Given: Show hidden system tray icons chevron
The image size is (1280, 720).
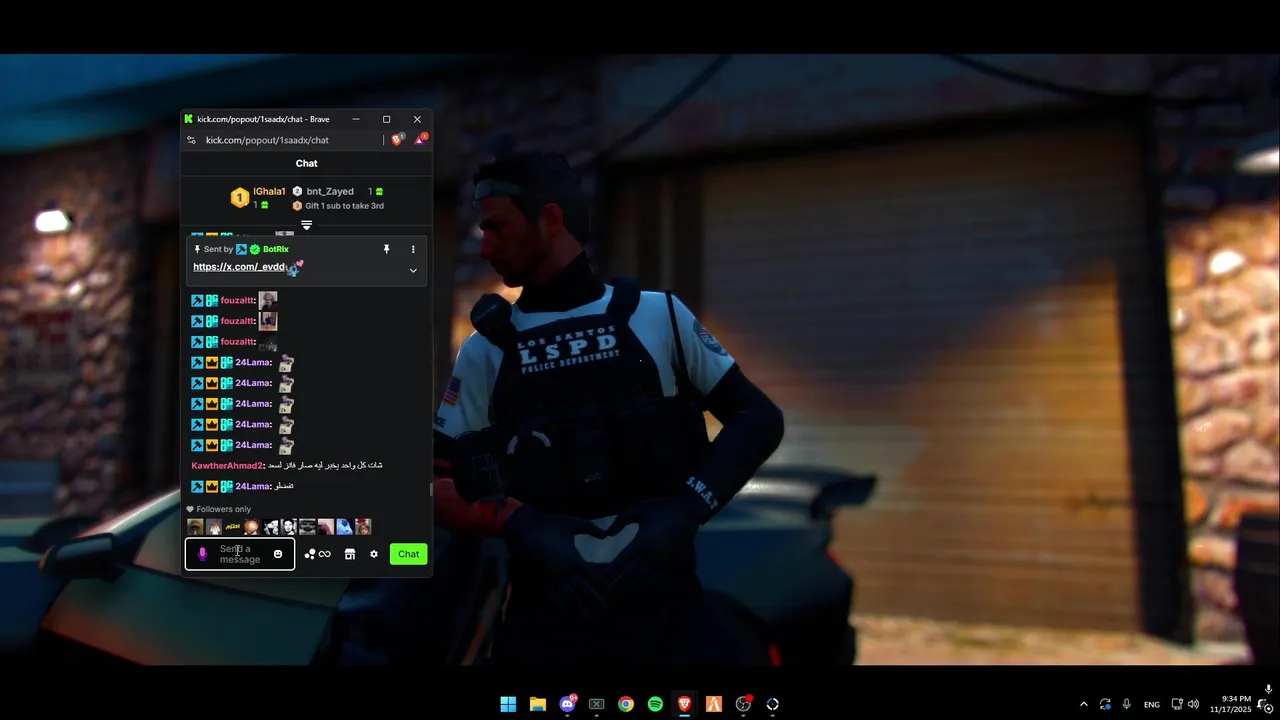Looking at the screenshot, I should pos(1083,704).
